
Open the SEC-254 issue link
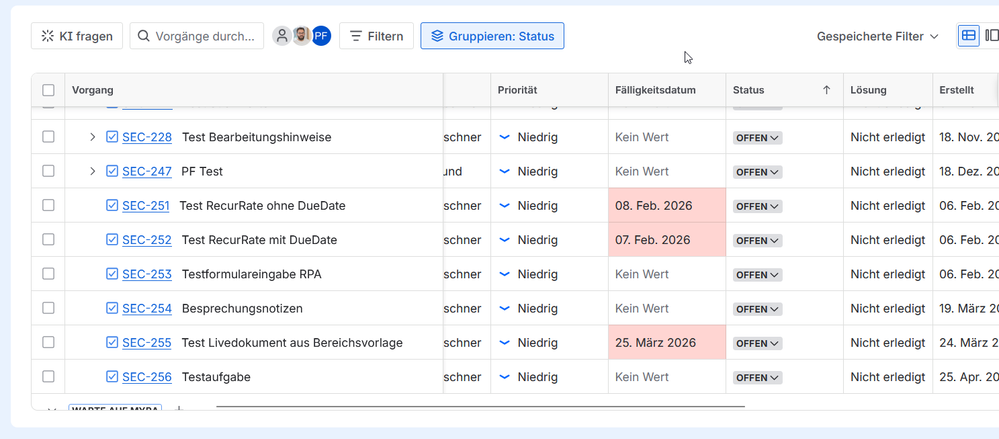point(147,308)
